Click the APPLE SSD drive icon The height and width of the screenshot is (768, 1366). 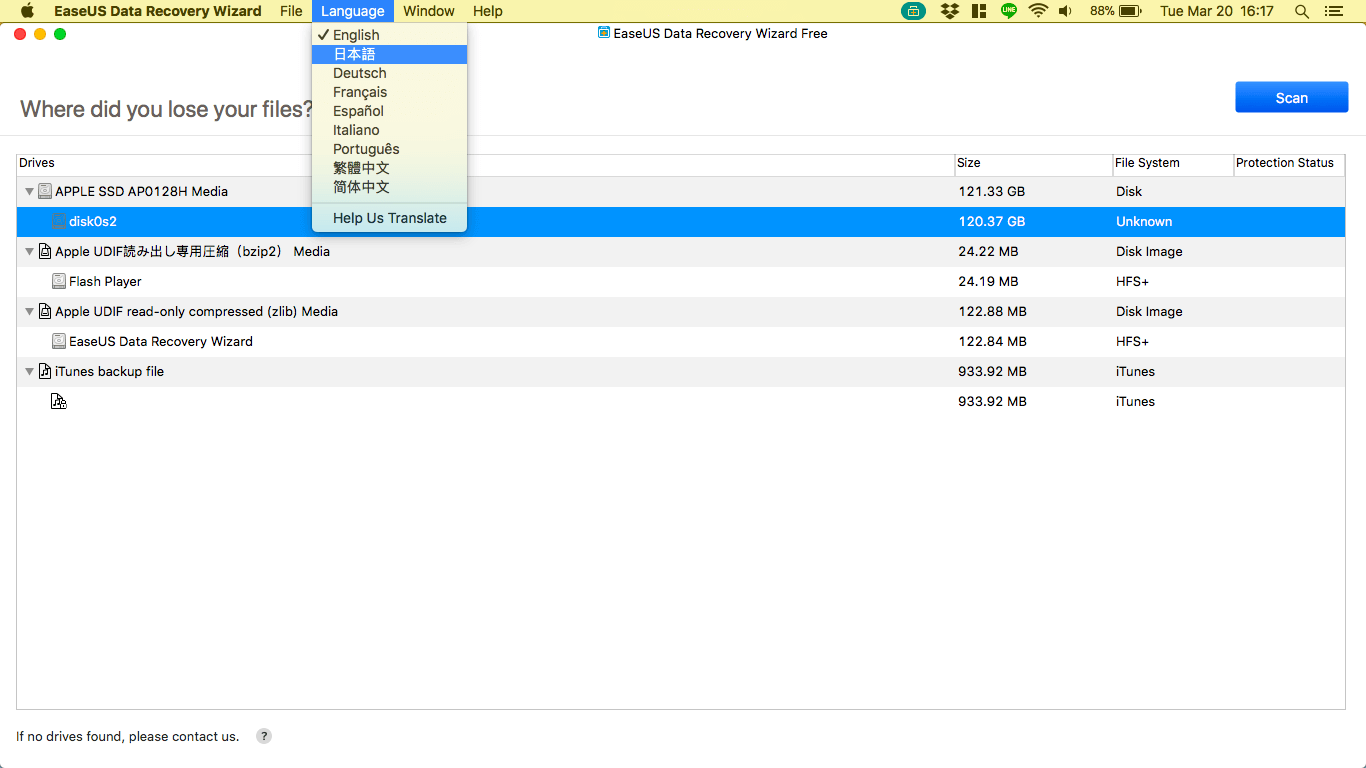[45, 191]
